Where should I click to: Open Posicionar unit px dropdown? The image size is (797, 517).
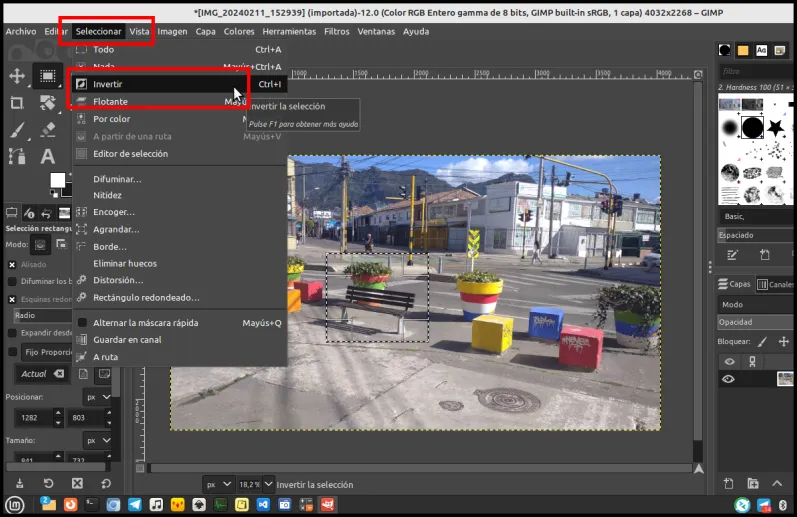pos(98,397)
